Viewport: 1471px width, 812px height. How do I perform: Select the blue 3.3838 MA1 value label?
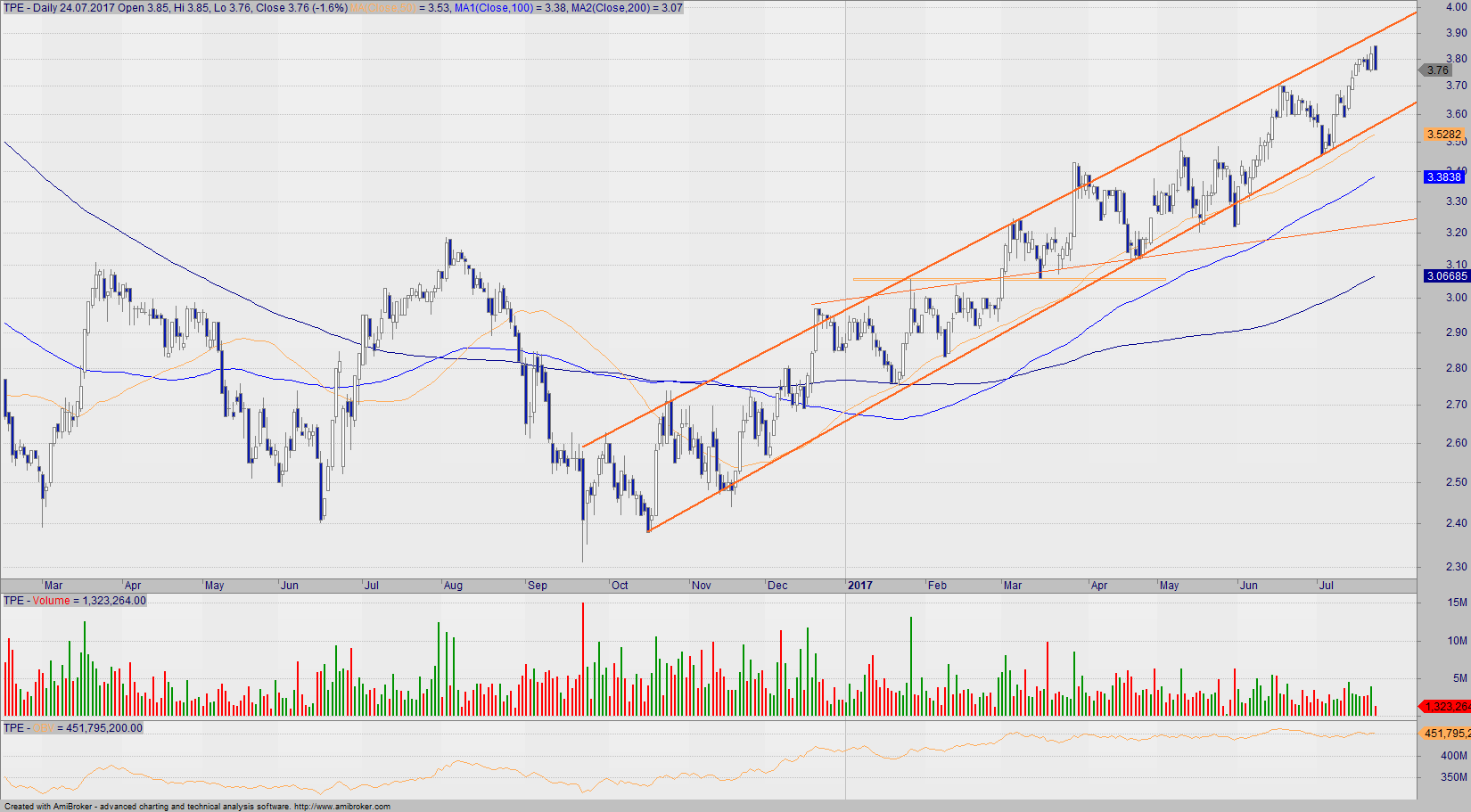[x=1444, y=177]
